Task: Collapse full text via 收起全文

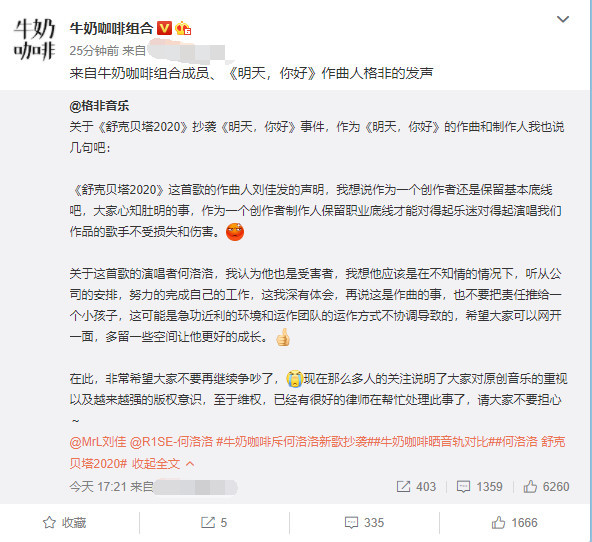Action: 163,463
